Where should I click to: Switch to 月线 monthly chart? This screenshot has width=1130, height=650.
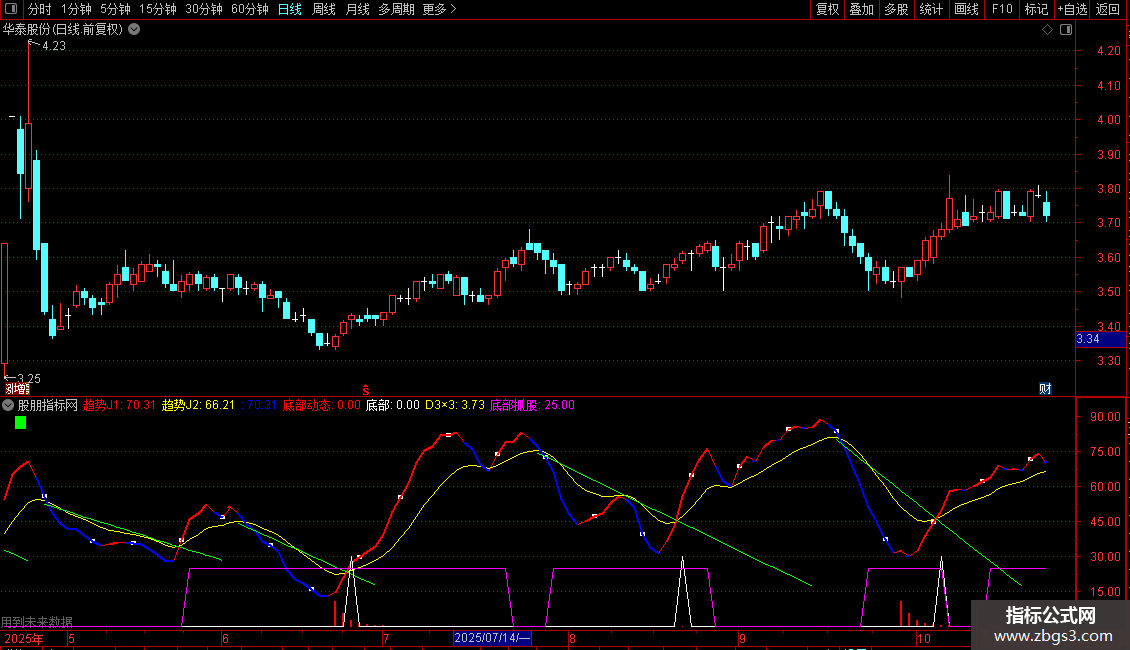tap(357, 9)
